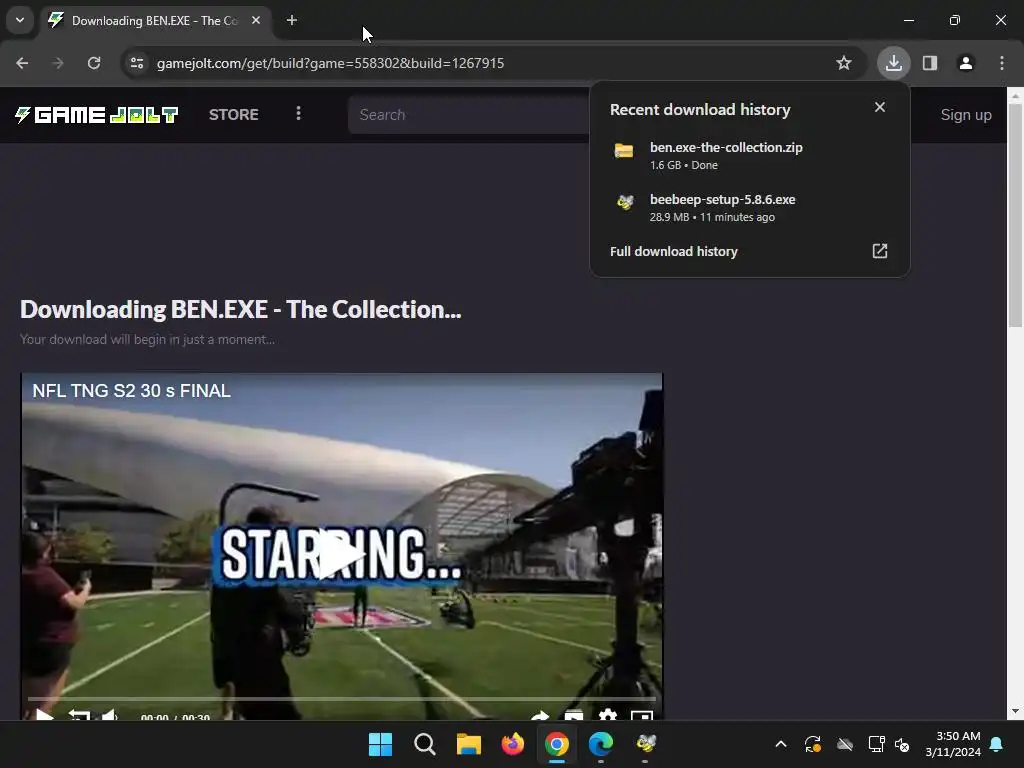Click the BeeBEEP bee icon in downloads
The height and width of the screenshot is (768, 1024).
(x=625, y=202)
